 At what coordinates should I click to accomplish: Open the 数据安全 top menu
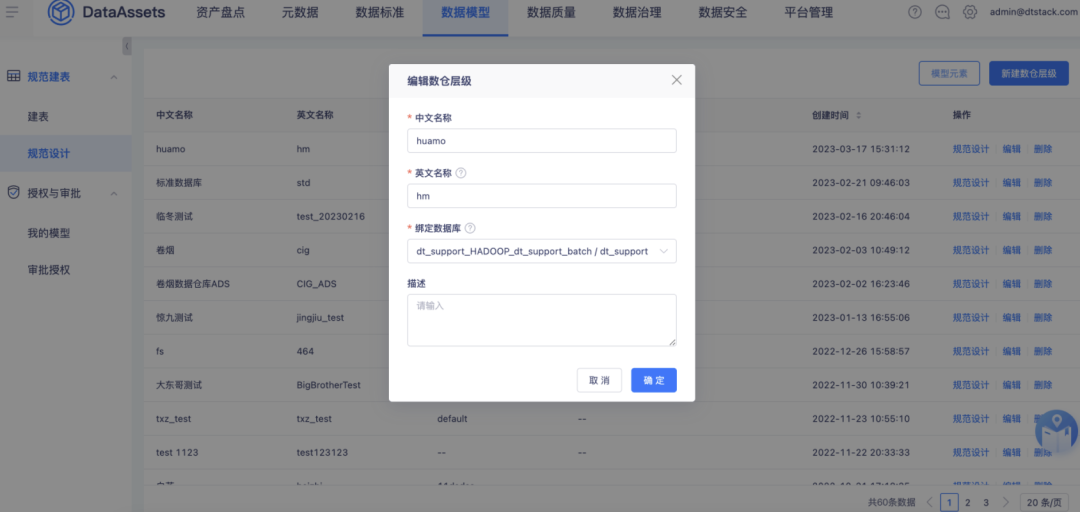click(723, 12)
